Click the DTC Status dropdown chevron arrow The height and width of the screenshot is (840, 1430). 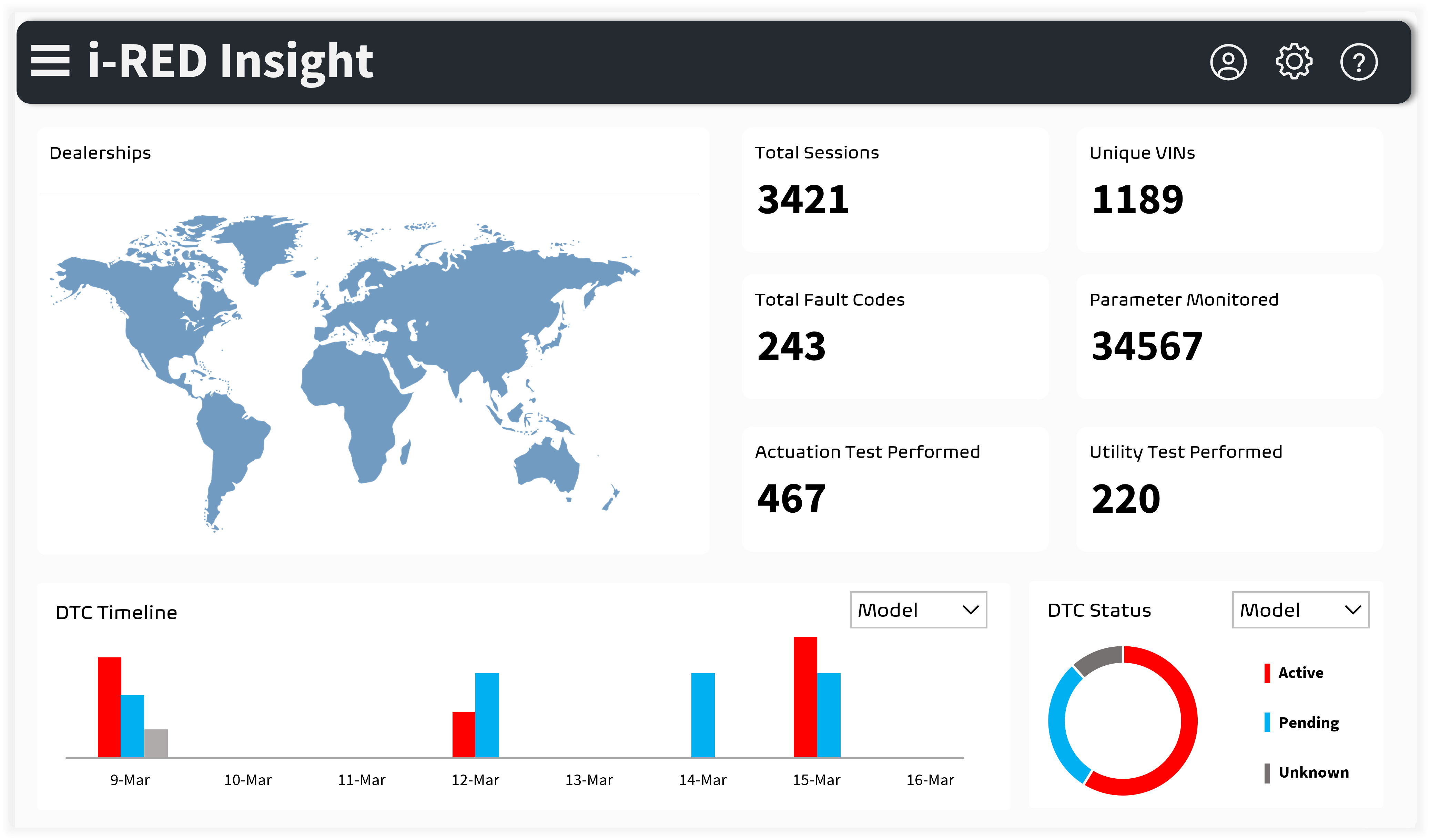(1353, 610)
